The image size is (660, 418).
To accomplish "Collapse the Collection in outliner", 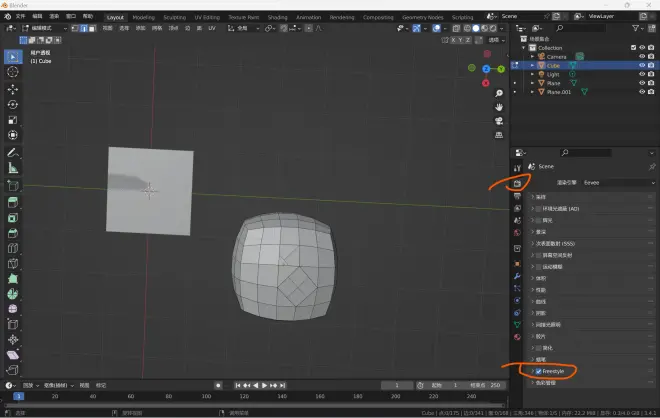I will pyautogui.click(x=524, y=48).
